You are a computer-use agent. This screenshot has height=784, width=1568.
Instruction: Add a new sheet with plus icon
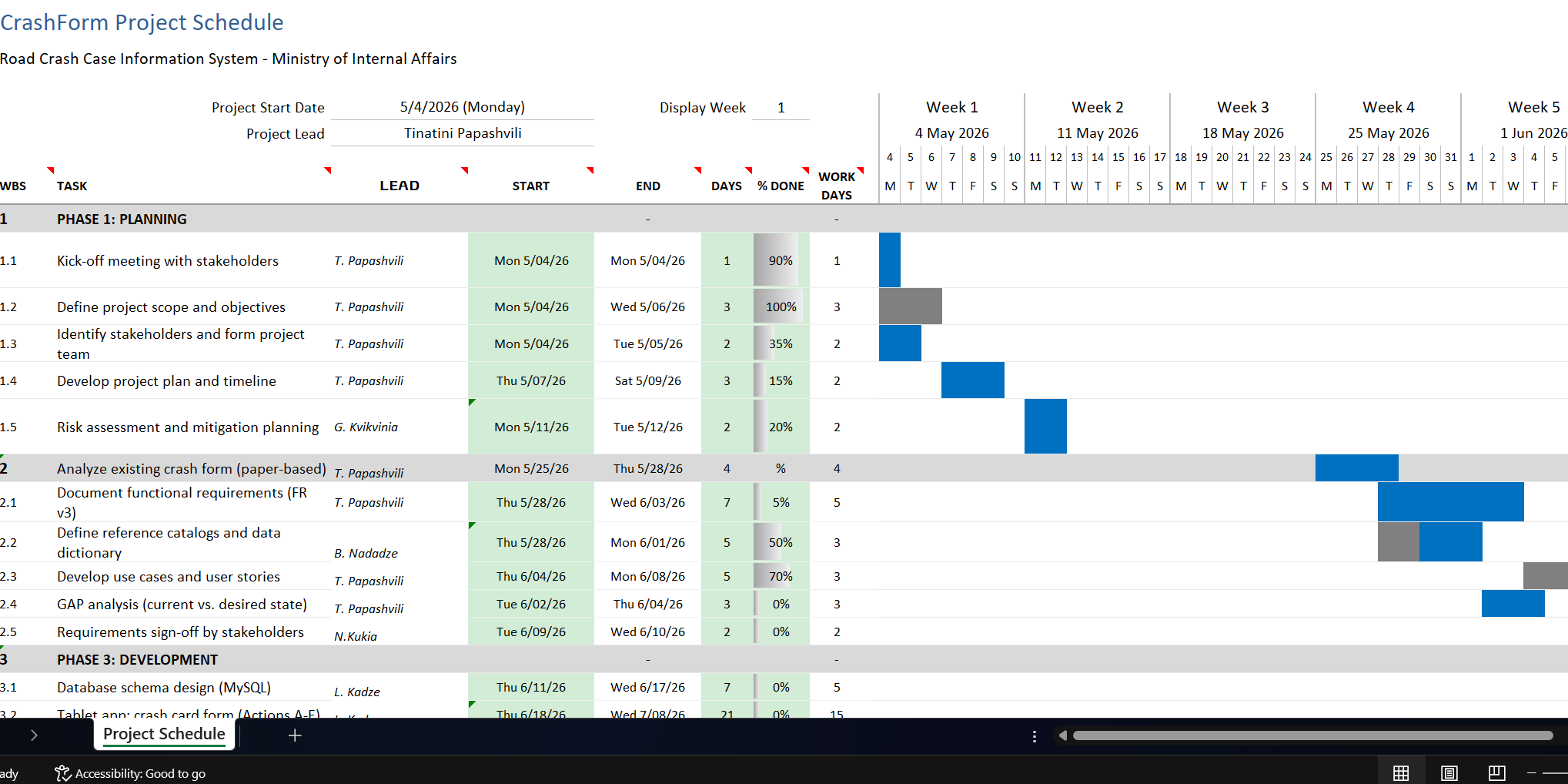tap(295, 735)
